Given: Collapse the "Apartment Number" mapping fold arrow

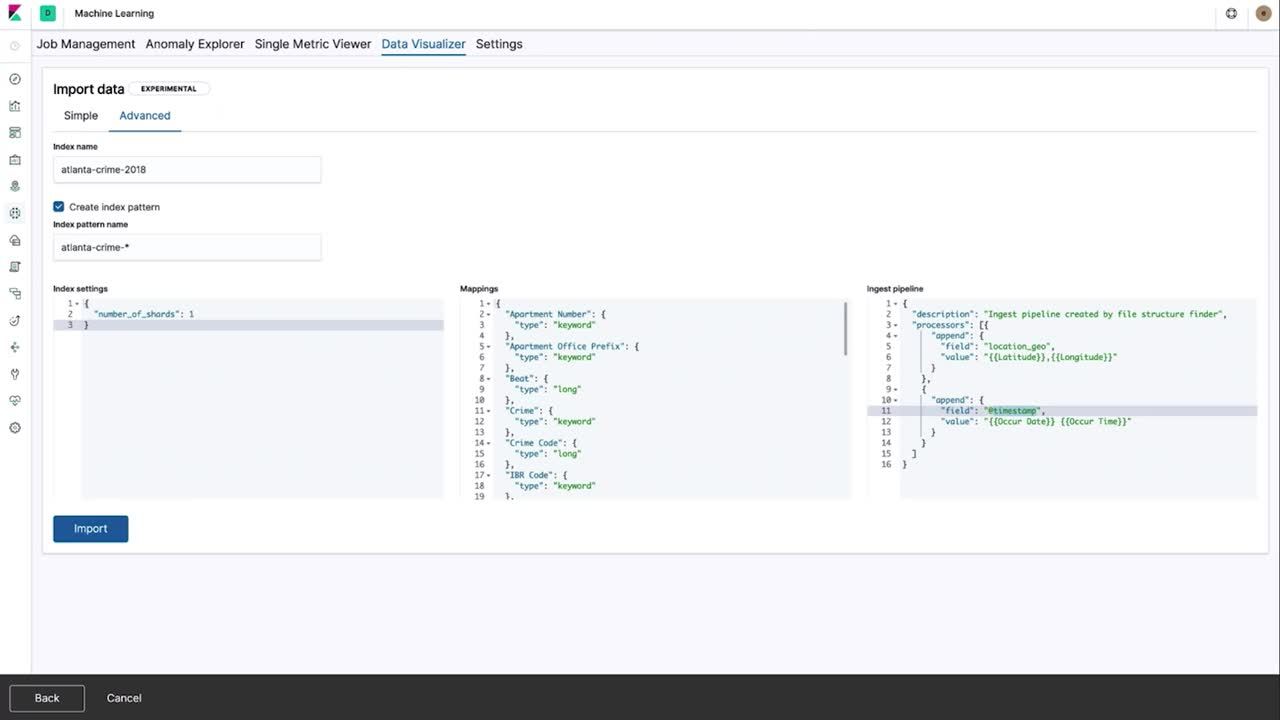Looking at the screenshot, I should pos(488,314).
